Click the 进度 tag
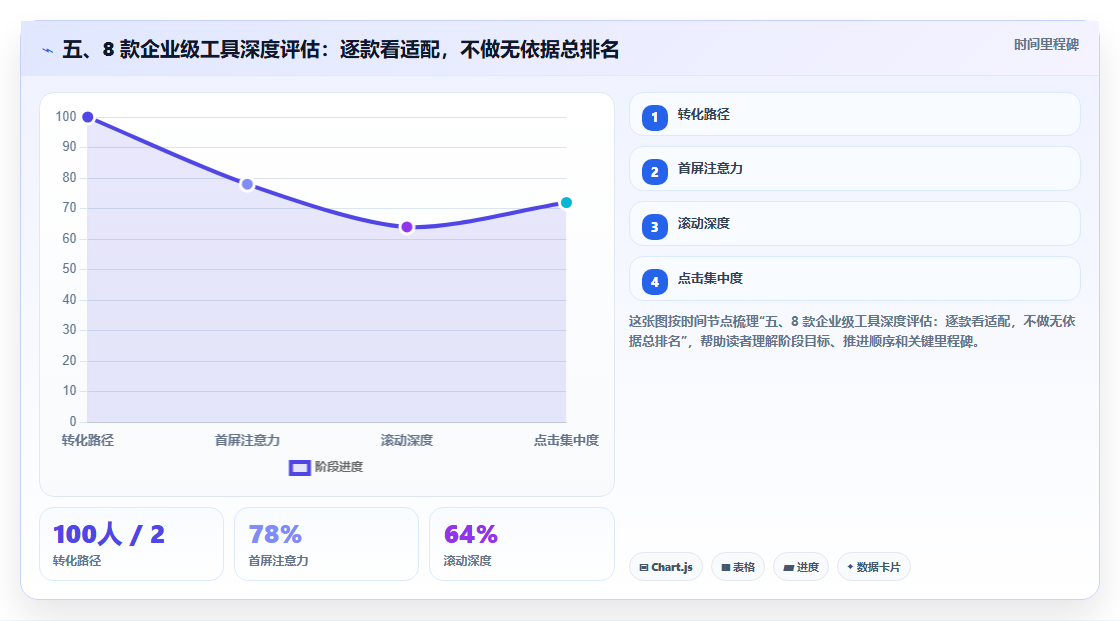The image size is (1120, 621). [801, 567]
